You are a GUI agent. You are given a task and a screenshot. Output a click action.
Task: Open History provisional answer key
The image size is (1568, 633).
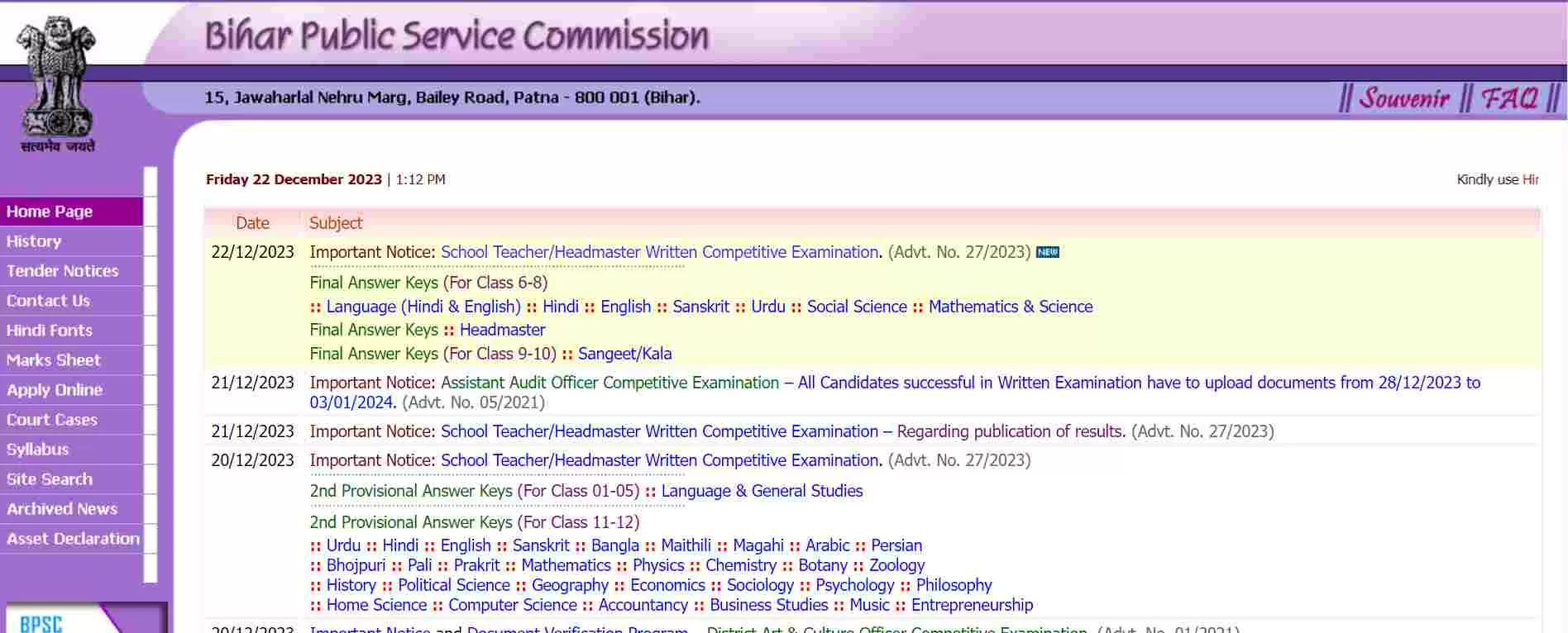[x=351, y=585]
